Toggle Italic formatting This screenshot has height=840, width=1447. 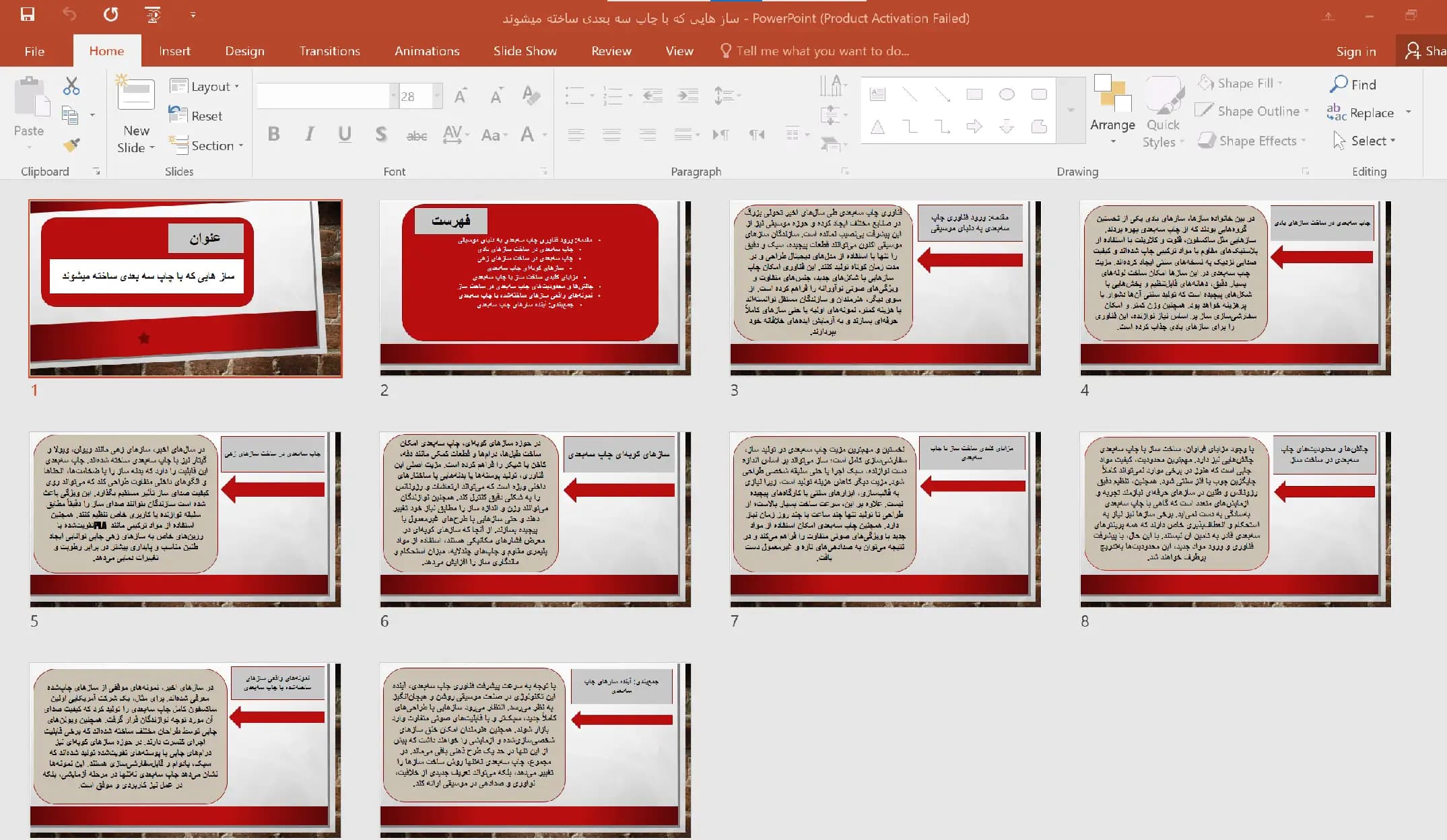pos(309,134)
